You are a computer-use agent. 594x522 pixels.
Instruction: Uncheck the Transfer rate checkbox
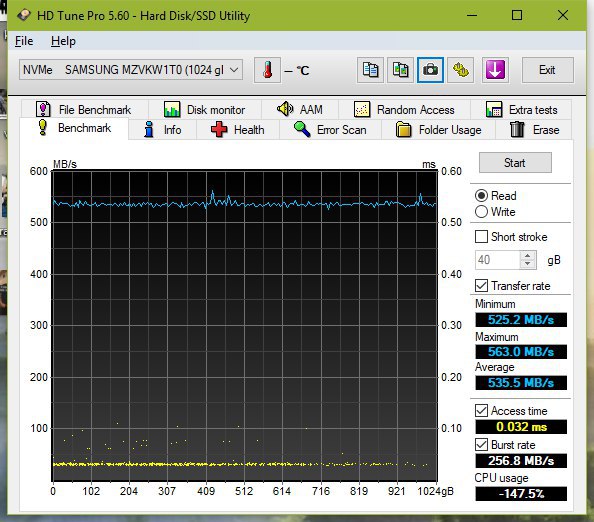click(x=481, y=286)
